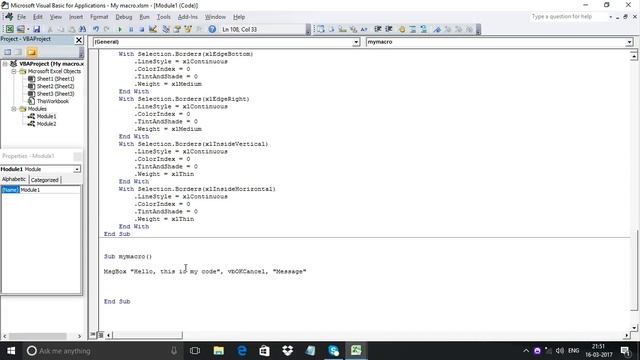Open the Project Explorer icon
This screenshot has height=360, width=640.
coord(166,29)
